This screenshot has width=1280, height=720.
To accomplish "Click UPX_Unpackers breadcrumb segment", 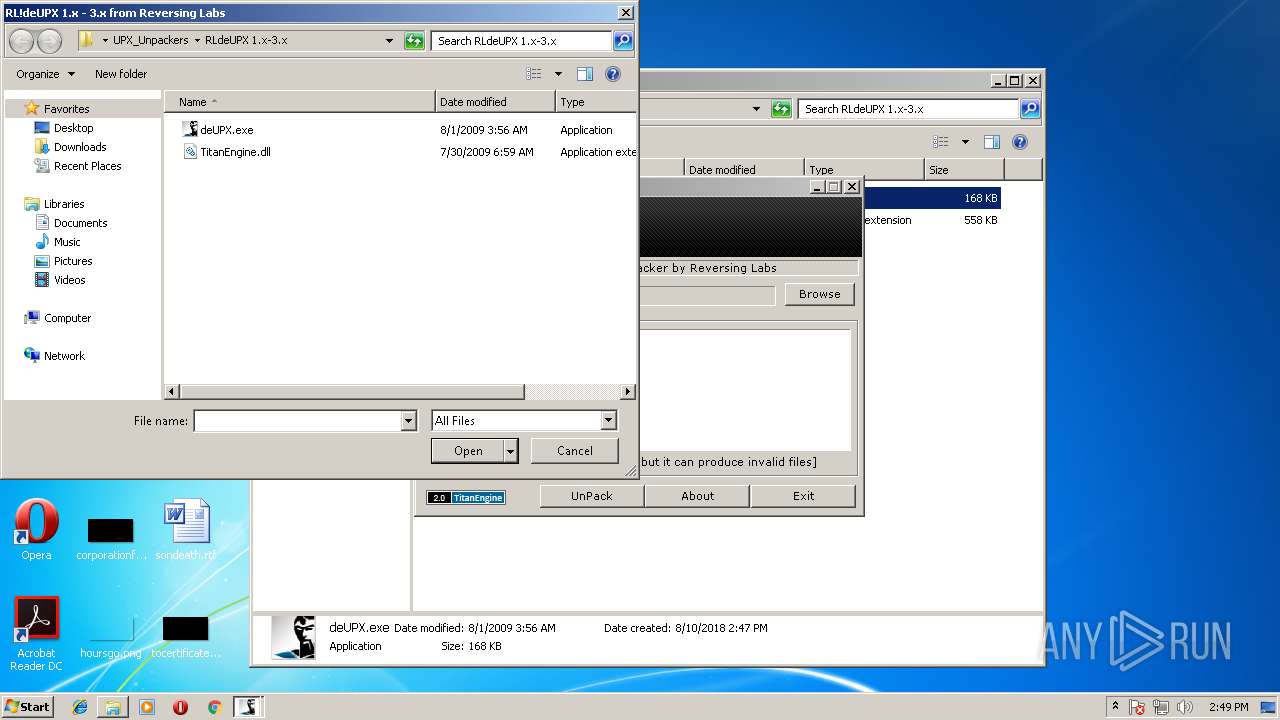I will tap(150, 41).
